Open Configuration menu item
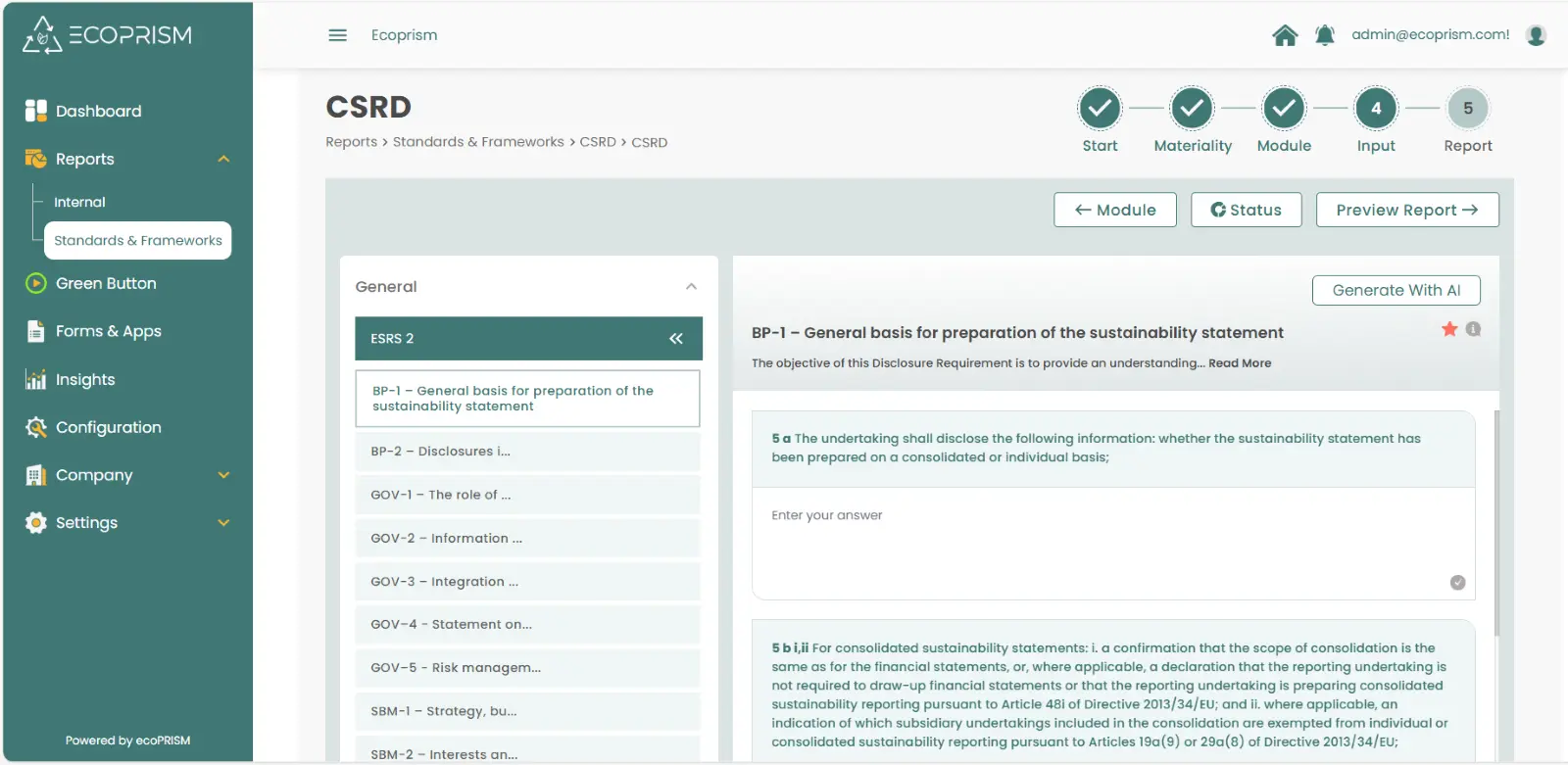1568x765 pixels. click(109, 427)
